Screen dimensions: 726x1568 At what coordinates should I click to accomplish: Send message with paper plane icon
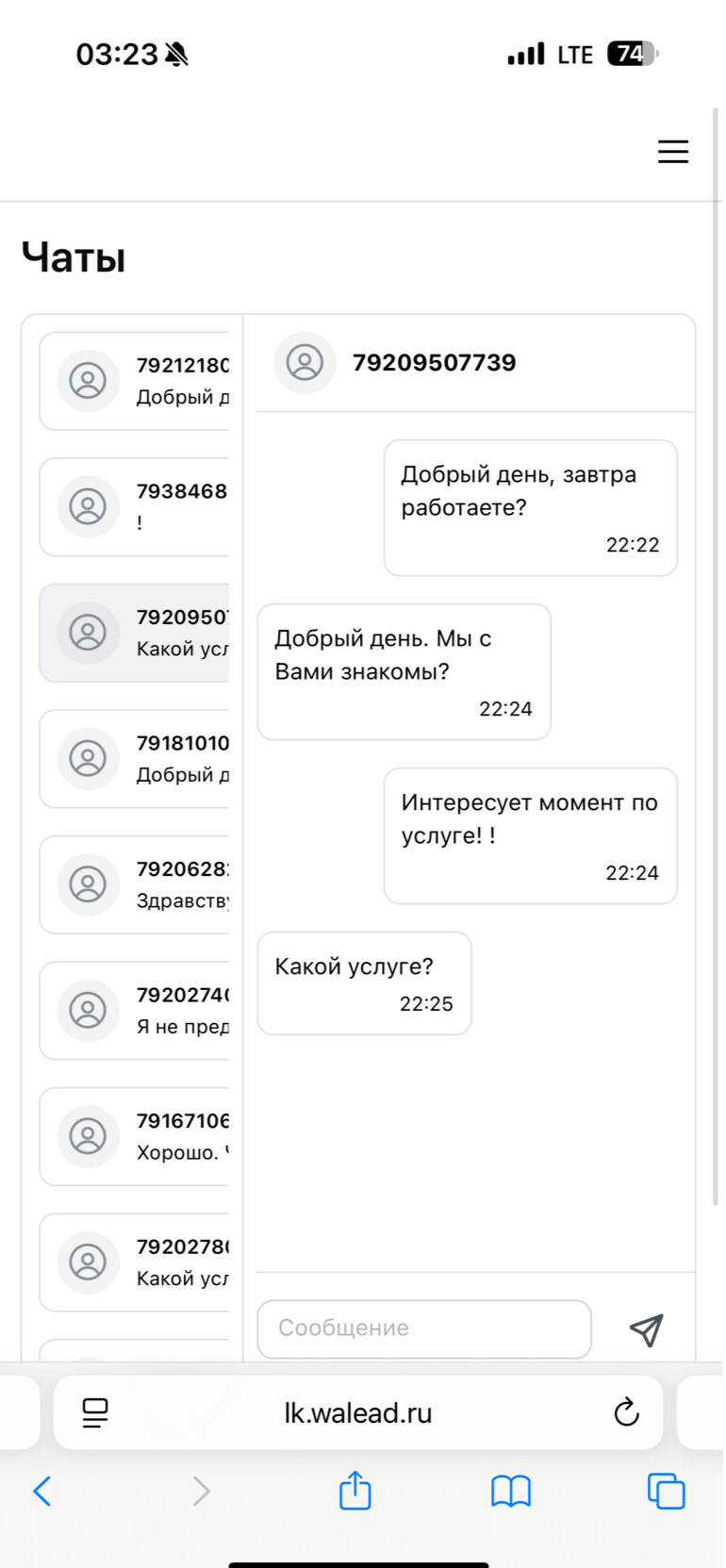647,1329
